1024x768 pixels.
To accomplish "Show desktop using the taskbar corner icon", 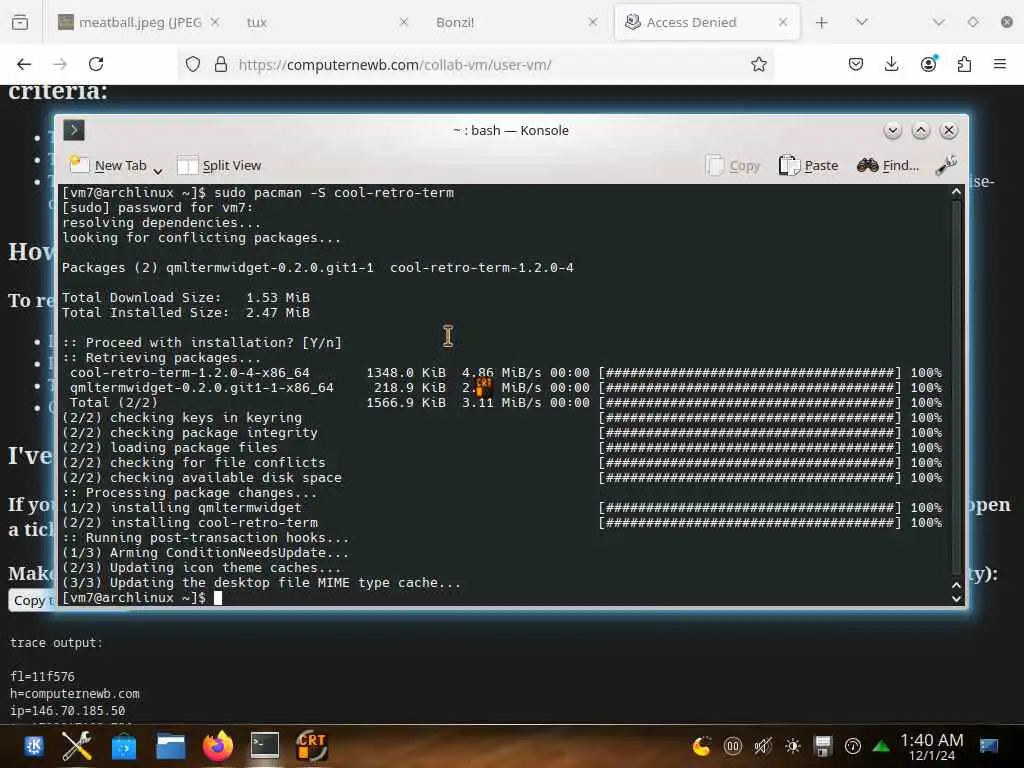I will (989, 745).
